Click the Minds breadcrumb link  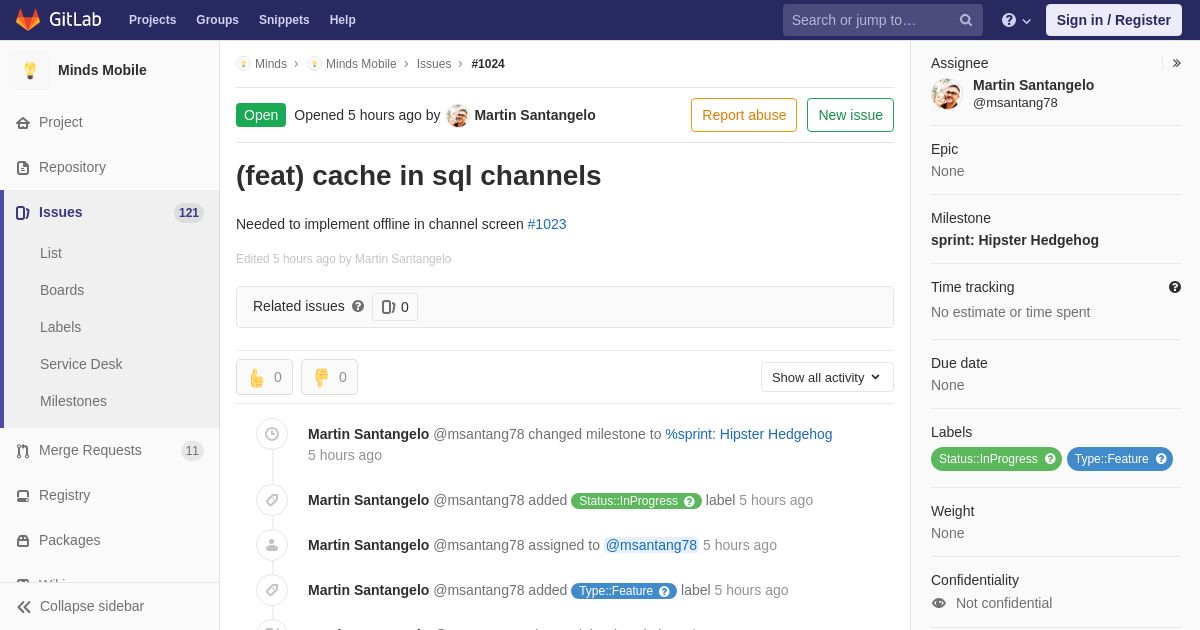tap(271, 64)
